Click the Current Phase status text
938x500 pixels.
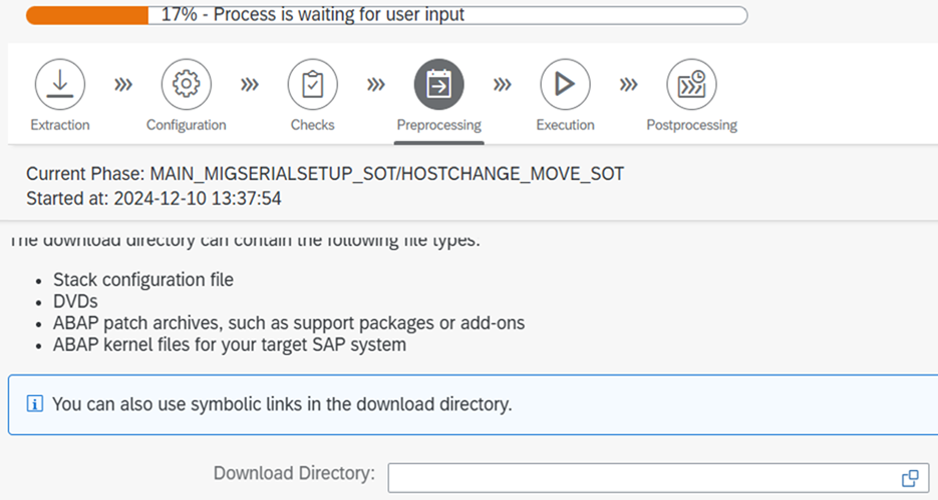[325, 174]
